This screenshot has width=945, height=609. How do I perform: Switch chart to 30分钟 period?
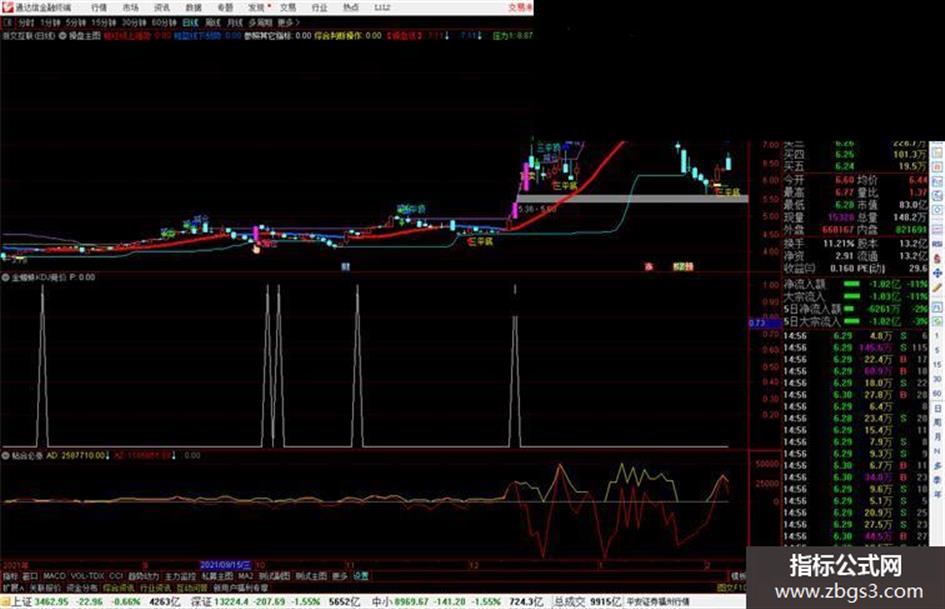point(134,22)
